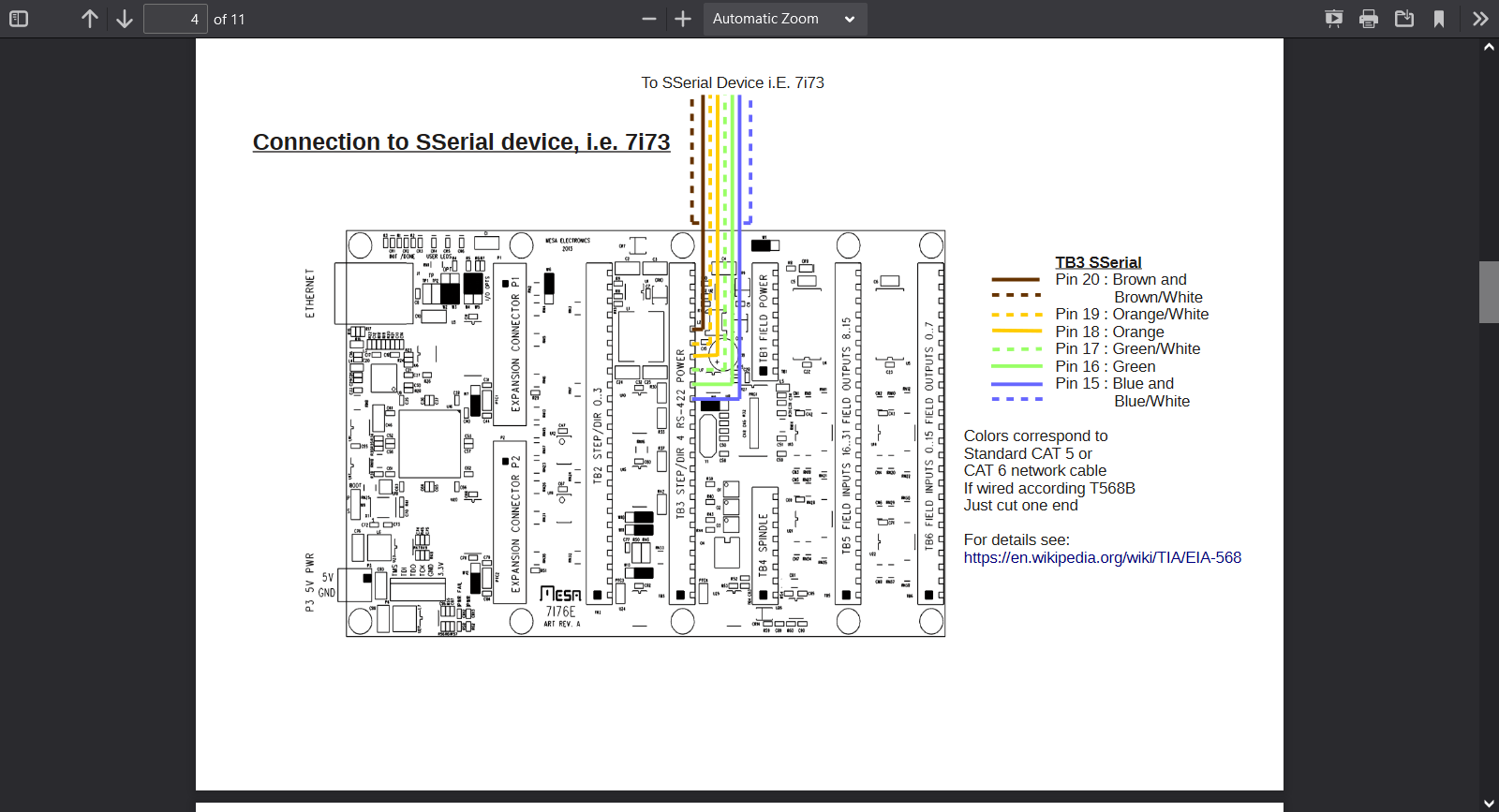Screen dimensions: 1499x812
Task: Click the 'CAT 6 network cable' note line
Action: 1035,470
